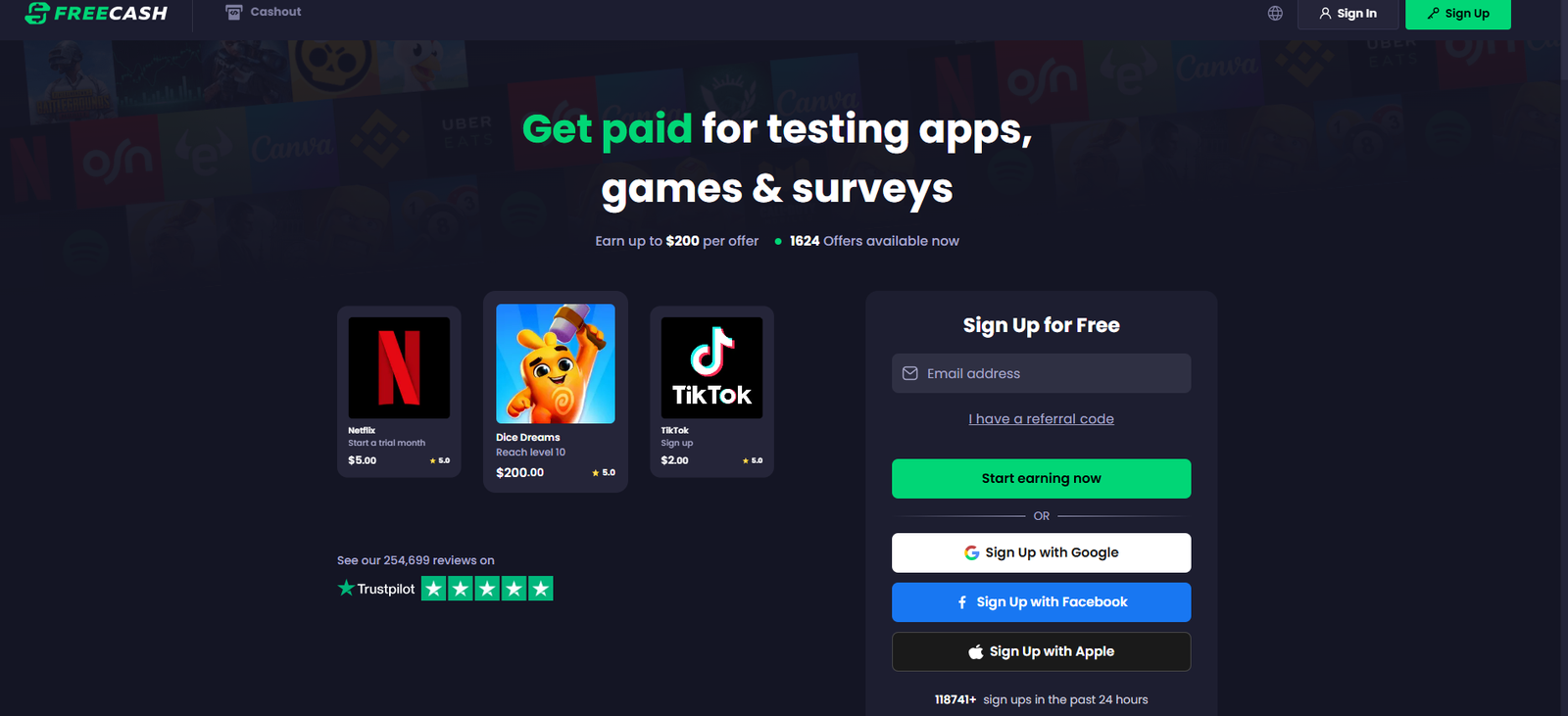Click Start earning now button
This screenshot has width=1568, height=716.
[x=1041, y=479]
